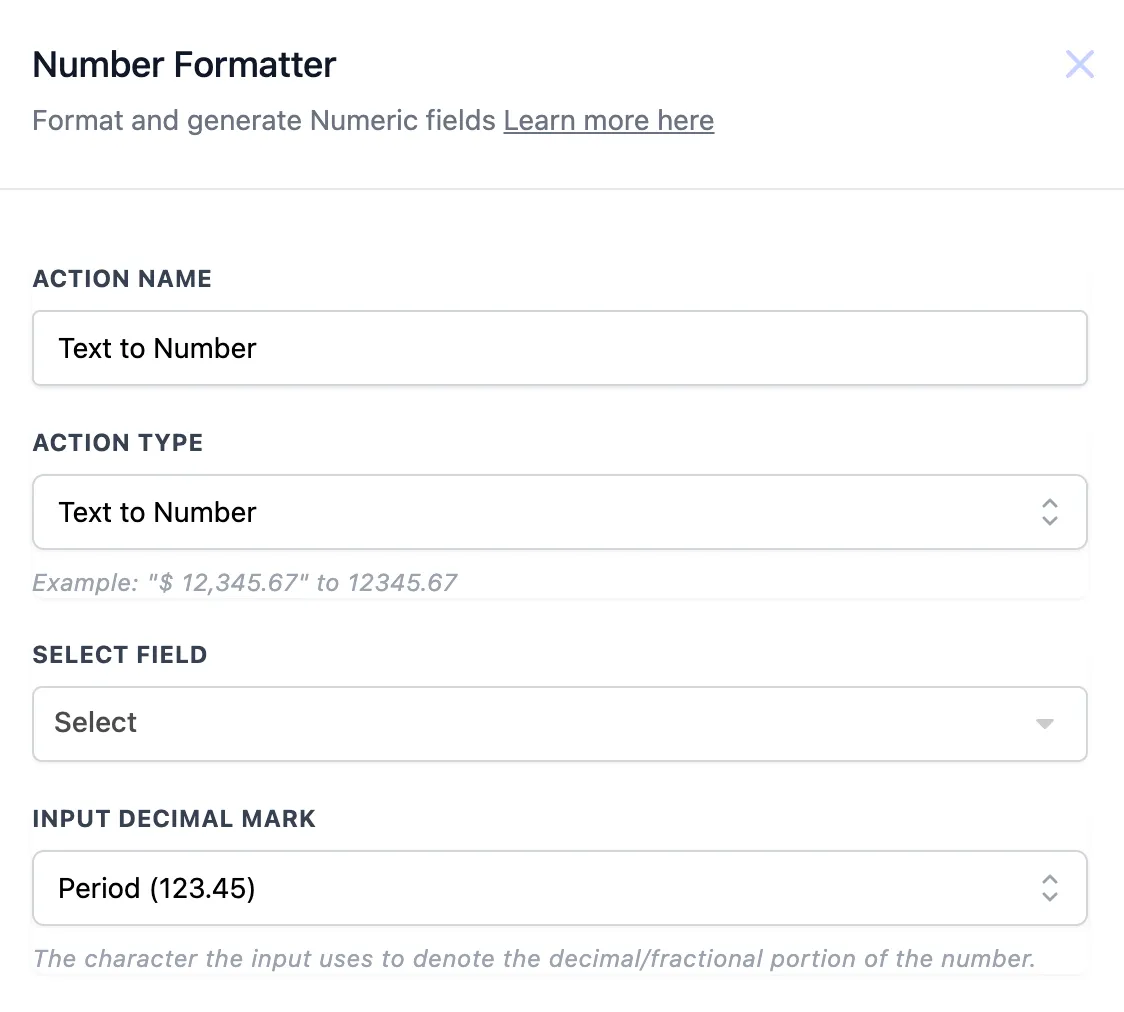
Task: Click the 'Select' placeholder text
Action: click(95, 722)
